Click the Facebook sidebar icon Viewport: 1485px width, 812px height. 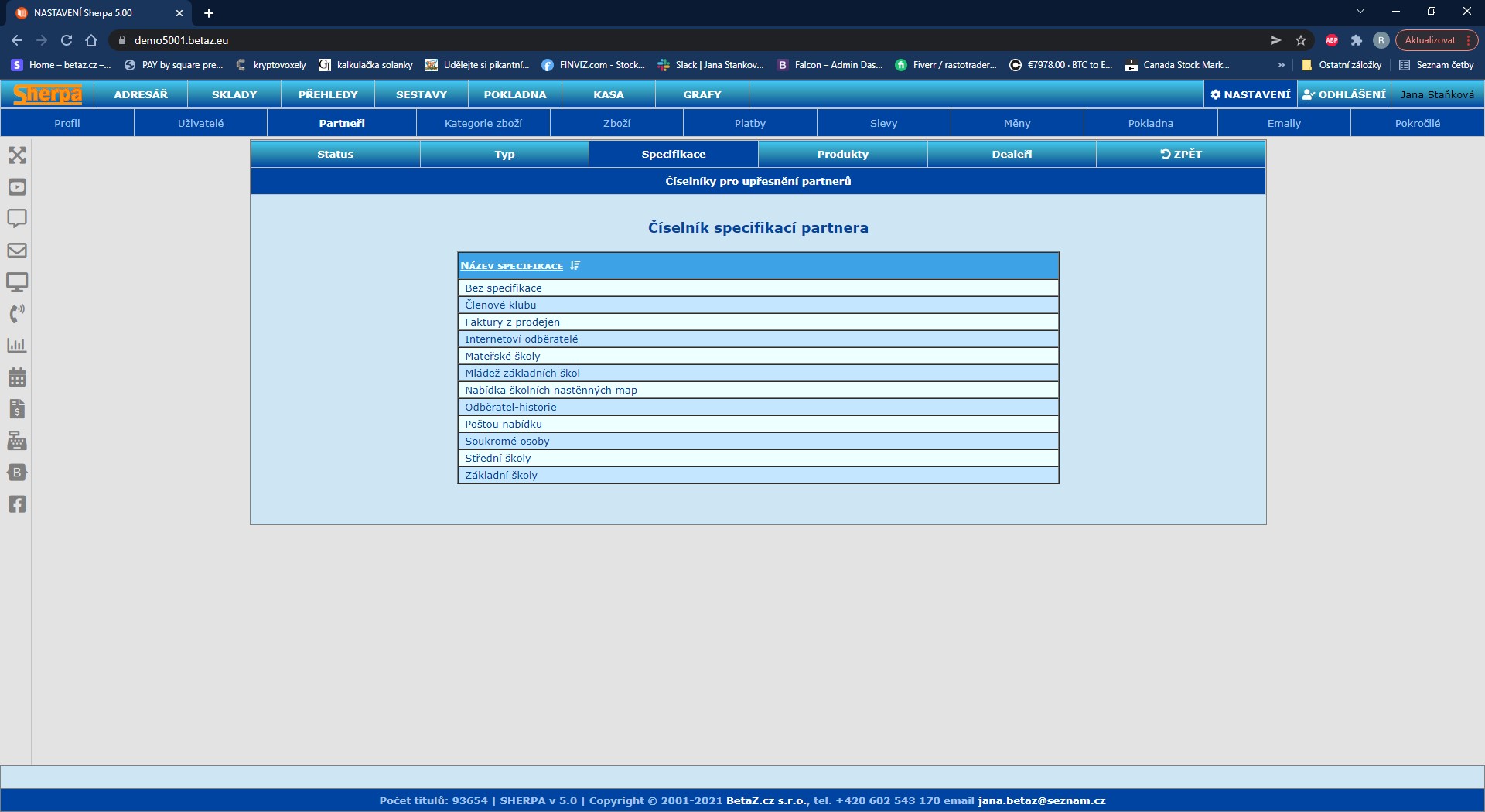click(x=17, y=504)
